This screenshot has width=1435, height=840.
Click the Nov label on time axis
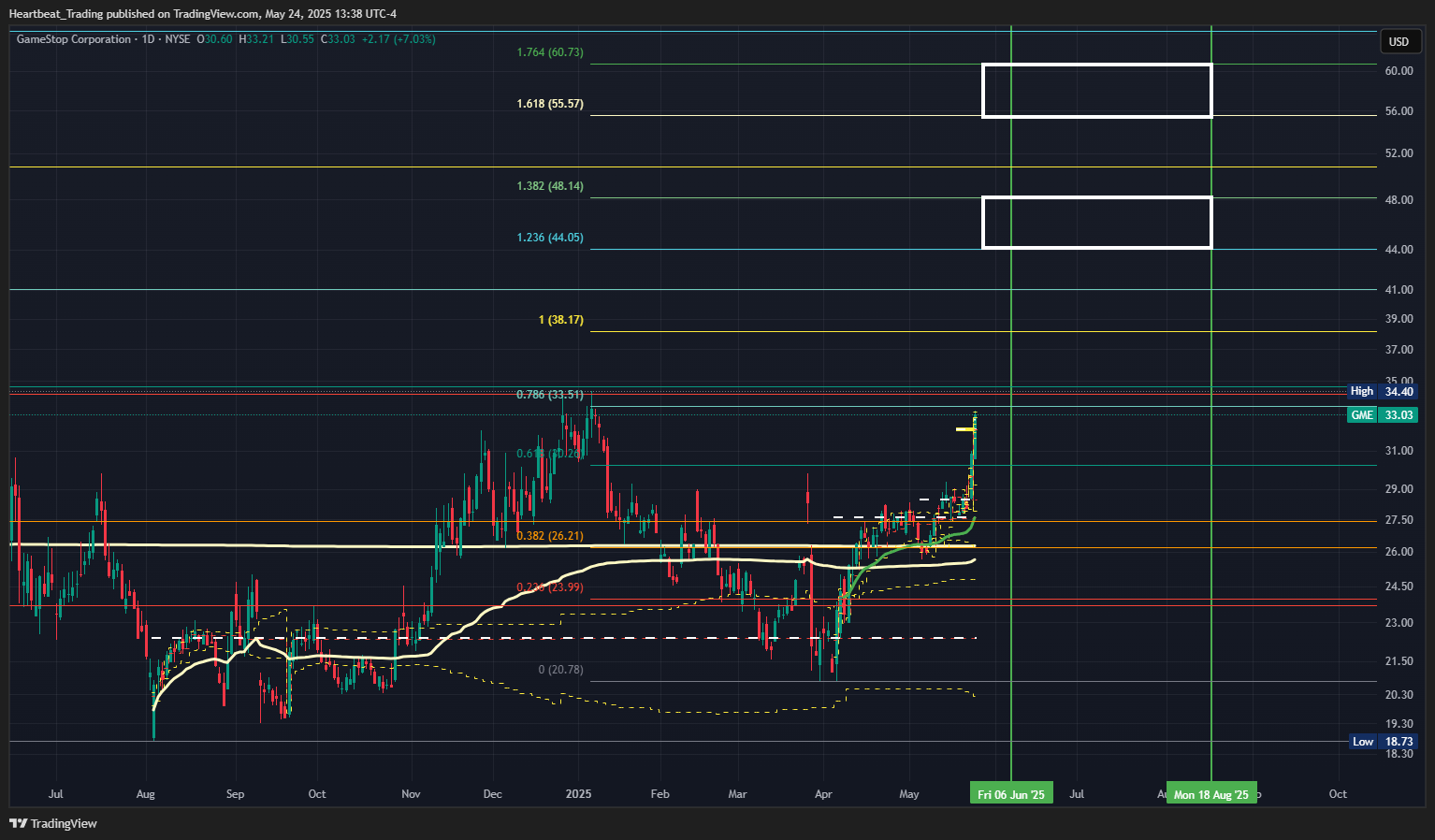pyautogui.click(x=411, y=794)
